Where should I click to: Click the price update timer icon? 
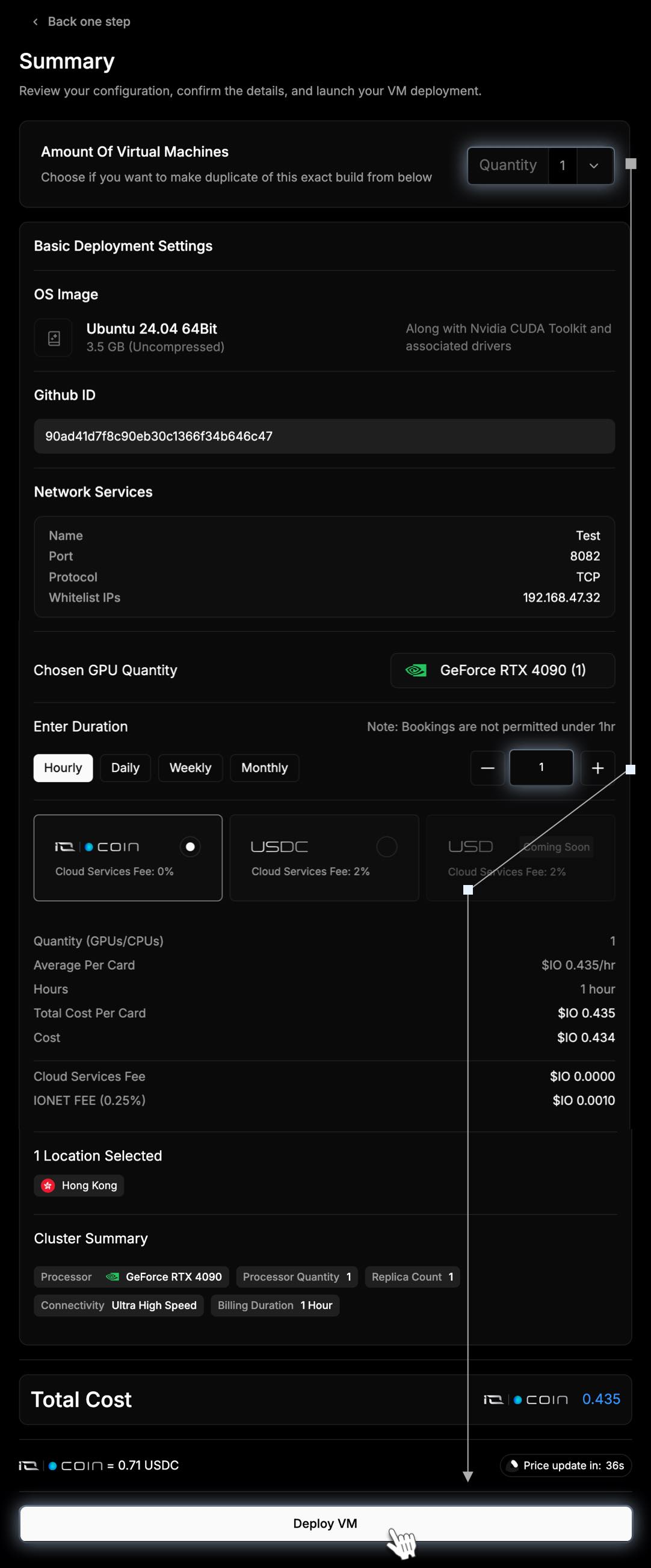coord(513,1465)
